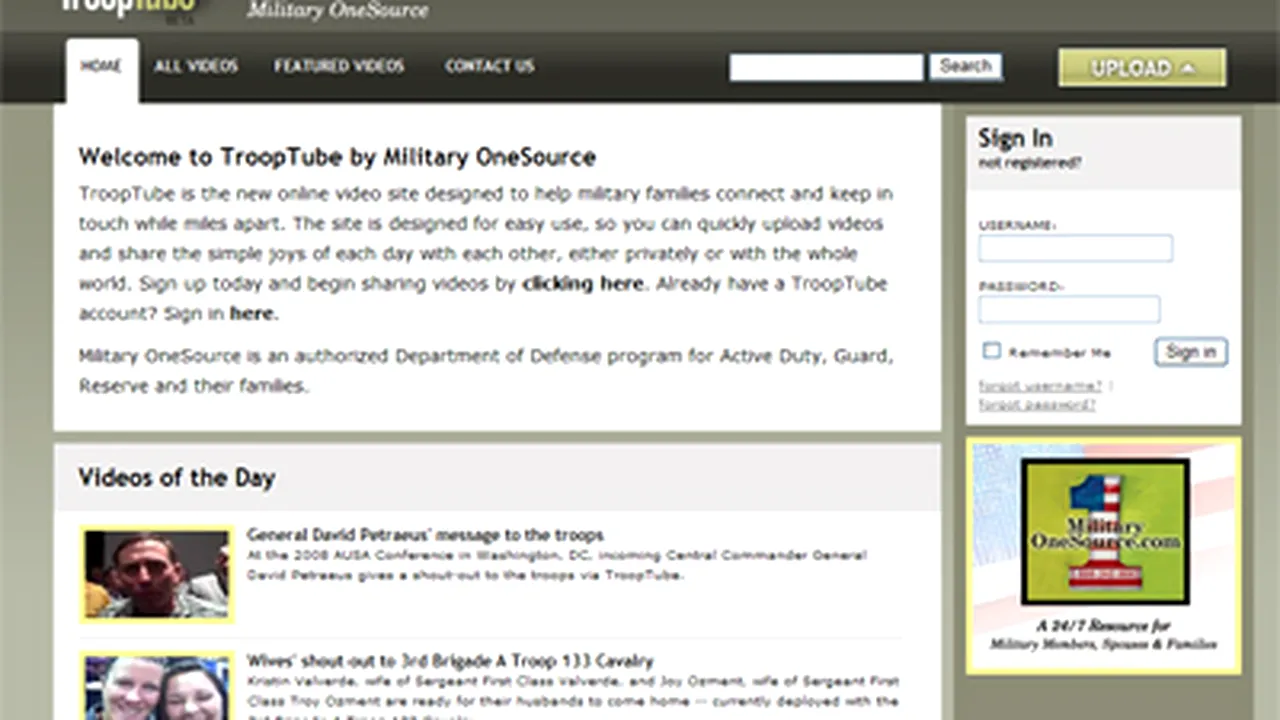
Task: Open the 'forgot username?' link
Action: pyautogui.click(x=1040, y=386)
